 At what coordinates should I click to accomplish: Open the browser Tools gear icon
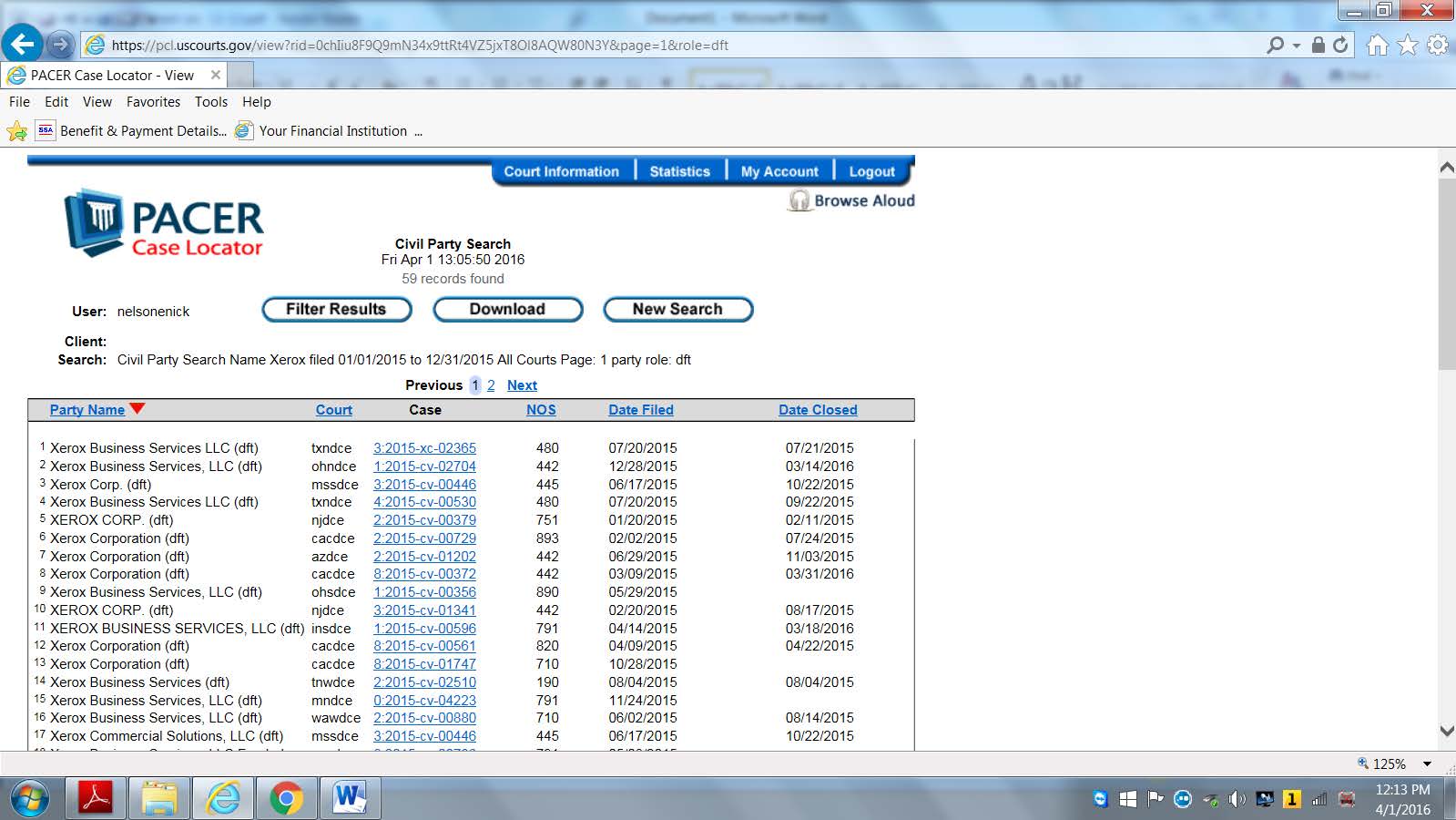click(x=1438, y=45)
